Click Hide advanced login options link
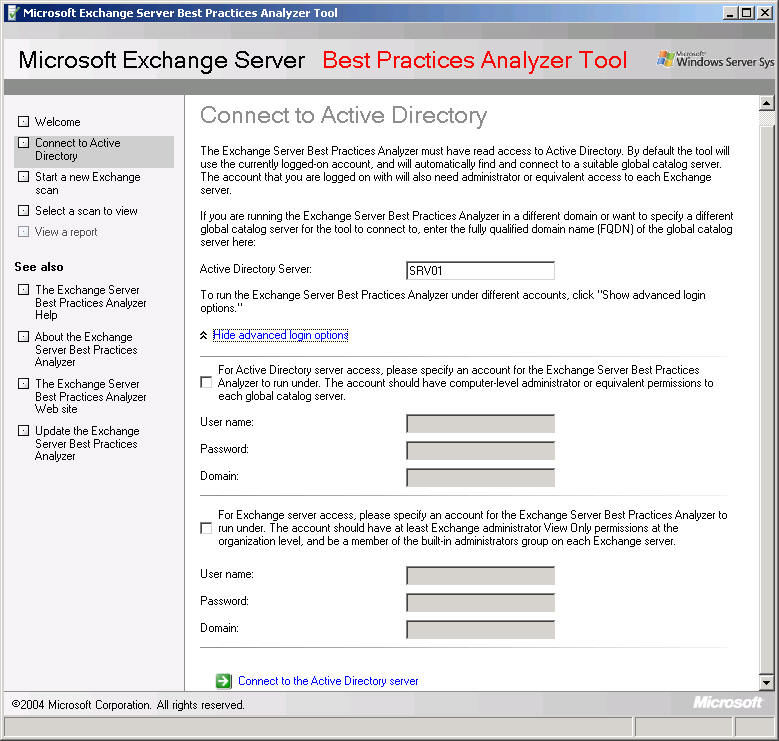Image resolution: width=779 pixels, height=741 pixels. pyautogui.click(x=280, y=335)
